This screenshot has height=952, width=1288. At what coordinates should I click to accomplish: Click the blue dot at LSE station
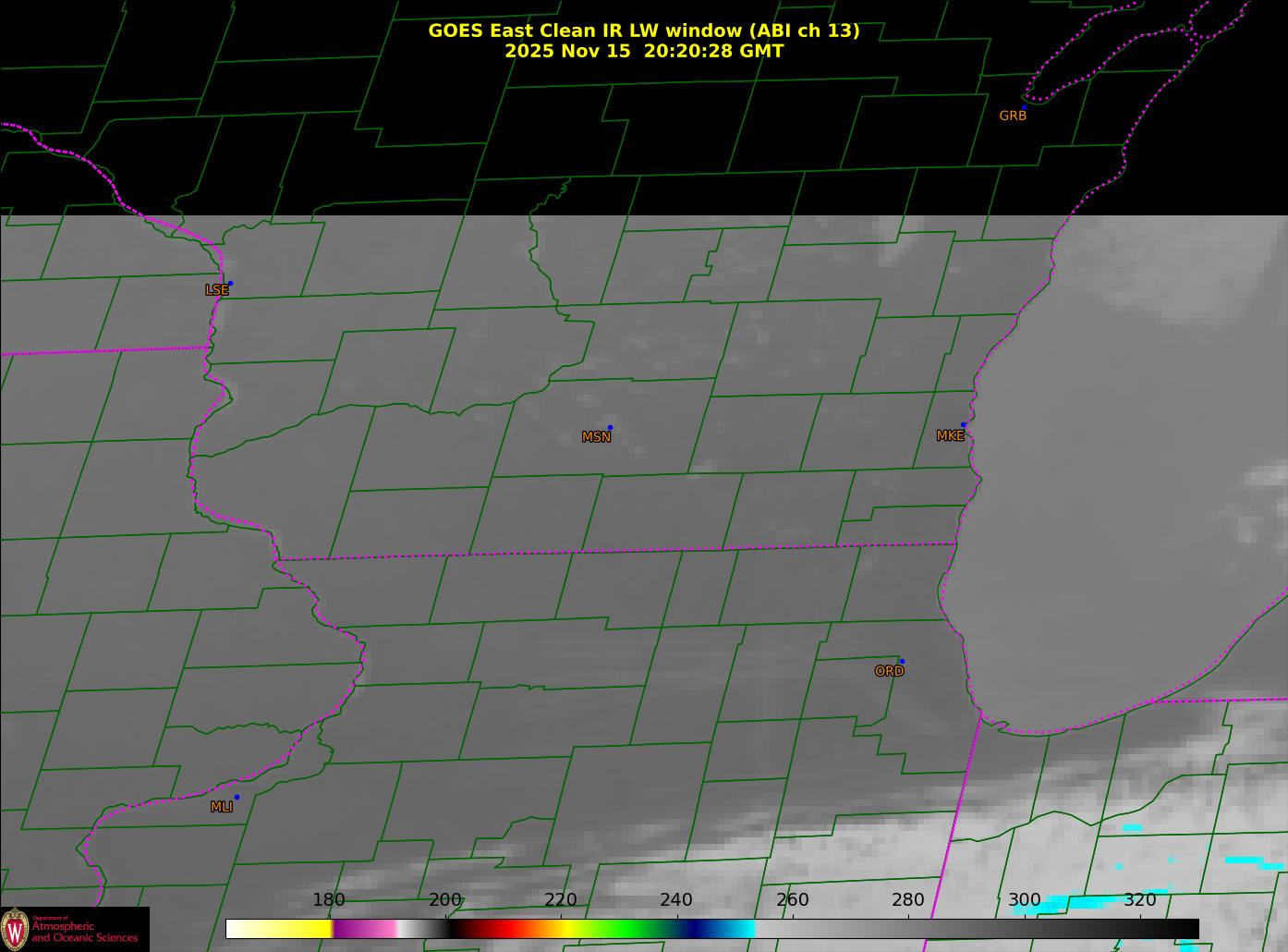point(230,284)
